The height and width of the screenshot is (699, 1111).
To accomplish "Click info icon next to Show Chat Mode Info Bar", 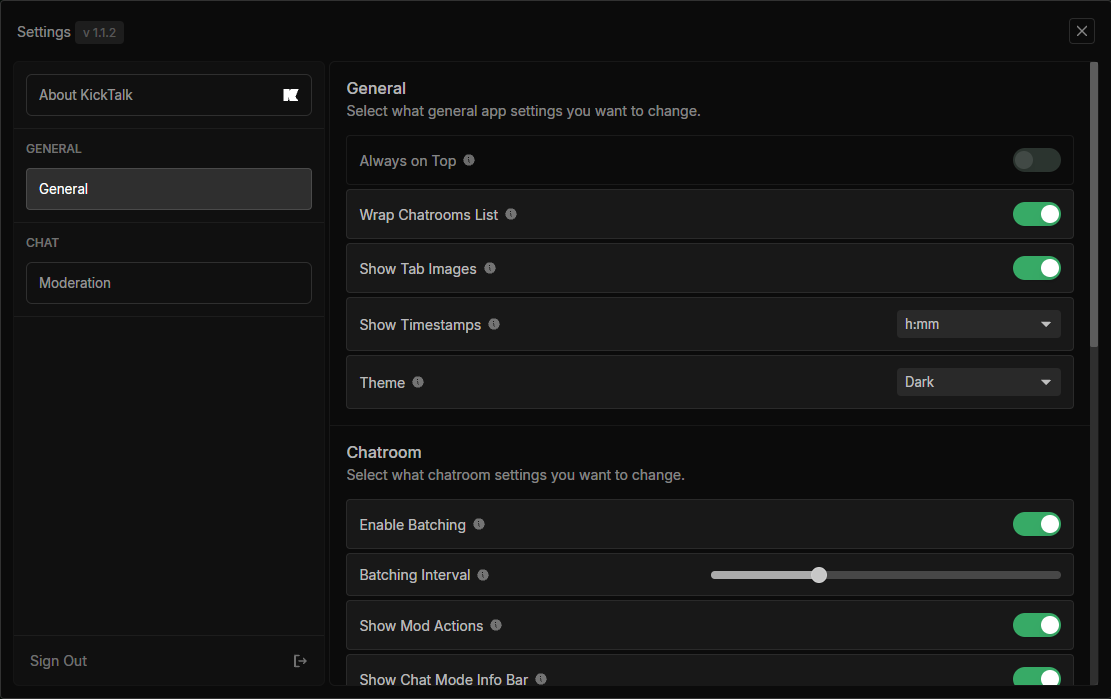I will 541,678.
